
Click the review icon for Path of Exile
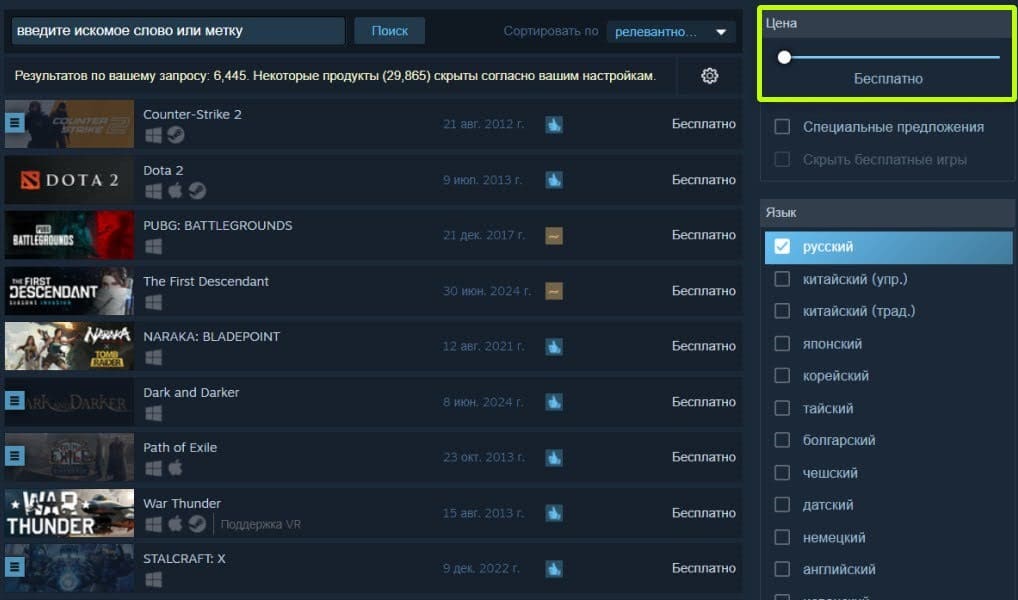[x=554, y=458]
